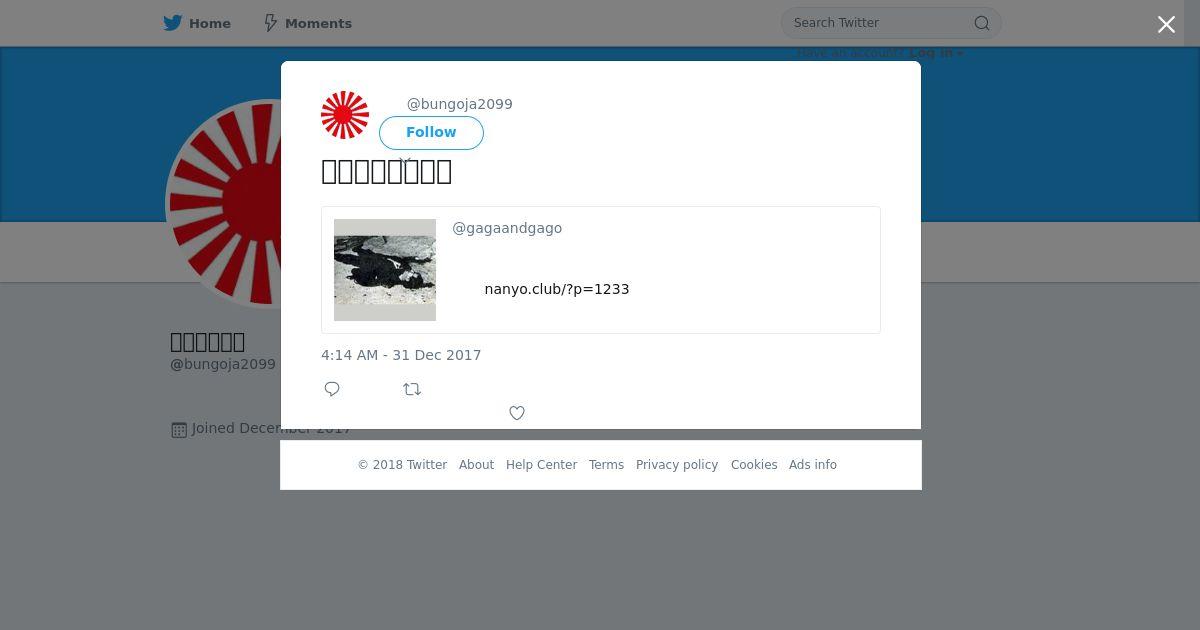Open @bungoja2099 handle in tweet popup

point(459,104)
